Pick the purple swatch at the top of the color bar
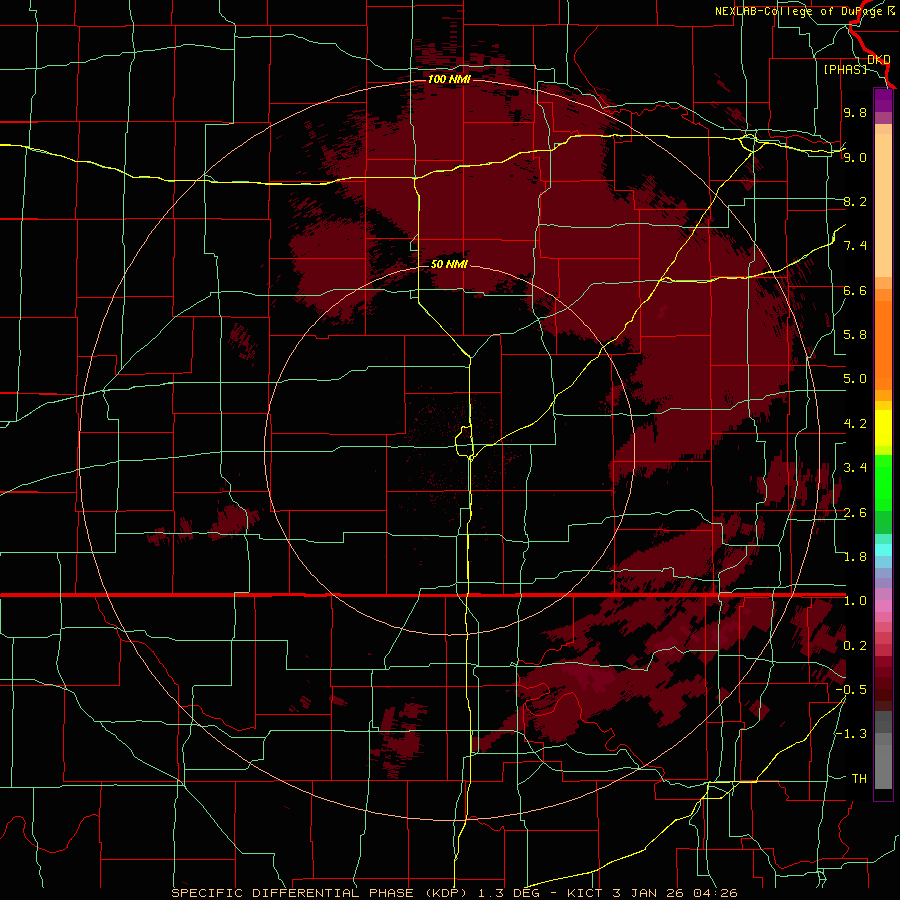This screenshot has width=900, height=900. pyautogui.click(x=883, y=101)
